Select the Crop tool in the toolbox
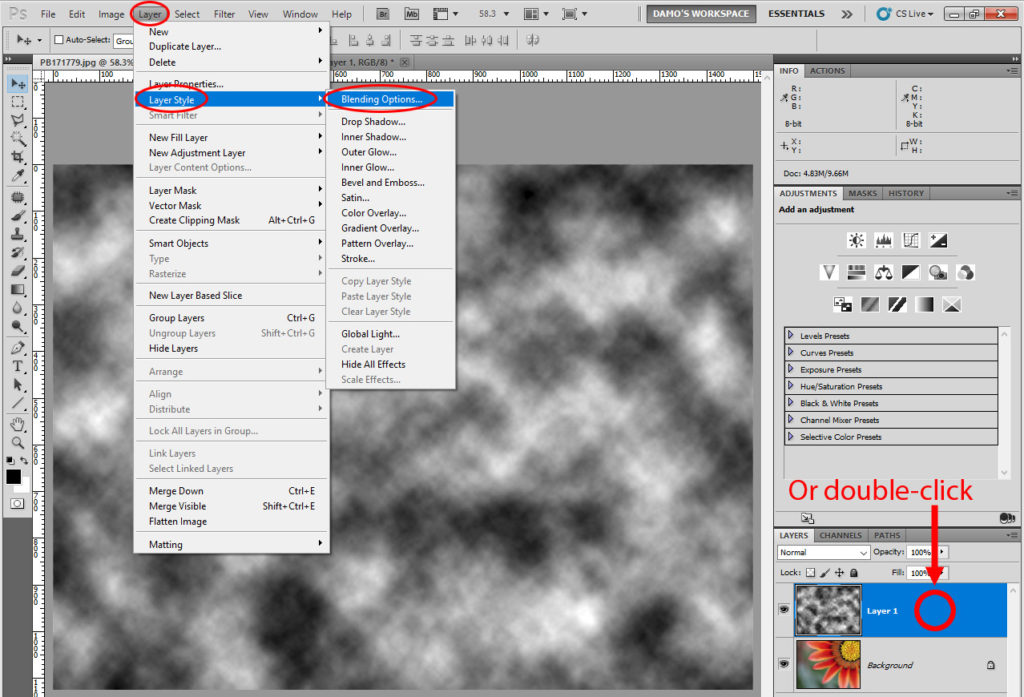Image resolution: width=1024 pixels, height=697 pixels. 18,157
